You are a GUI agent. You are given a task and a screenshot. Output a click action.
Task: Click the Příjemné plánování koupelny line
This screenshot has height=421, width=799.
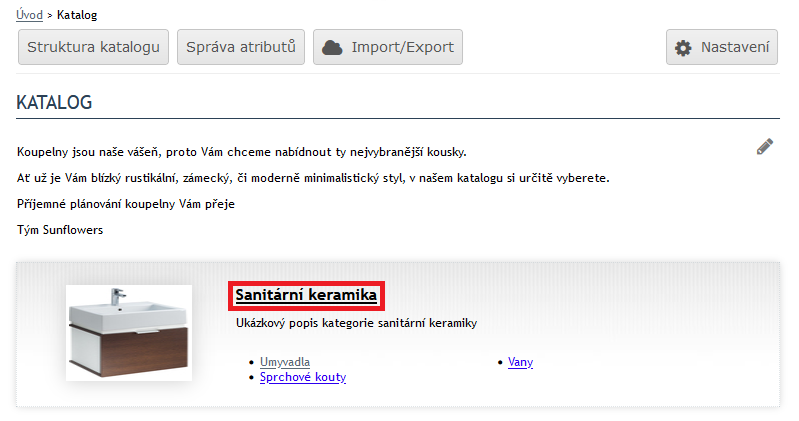(126, 204)
